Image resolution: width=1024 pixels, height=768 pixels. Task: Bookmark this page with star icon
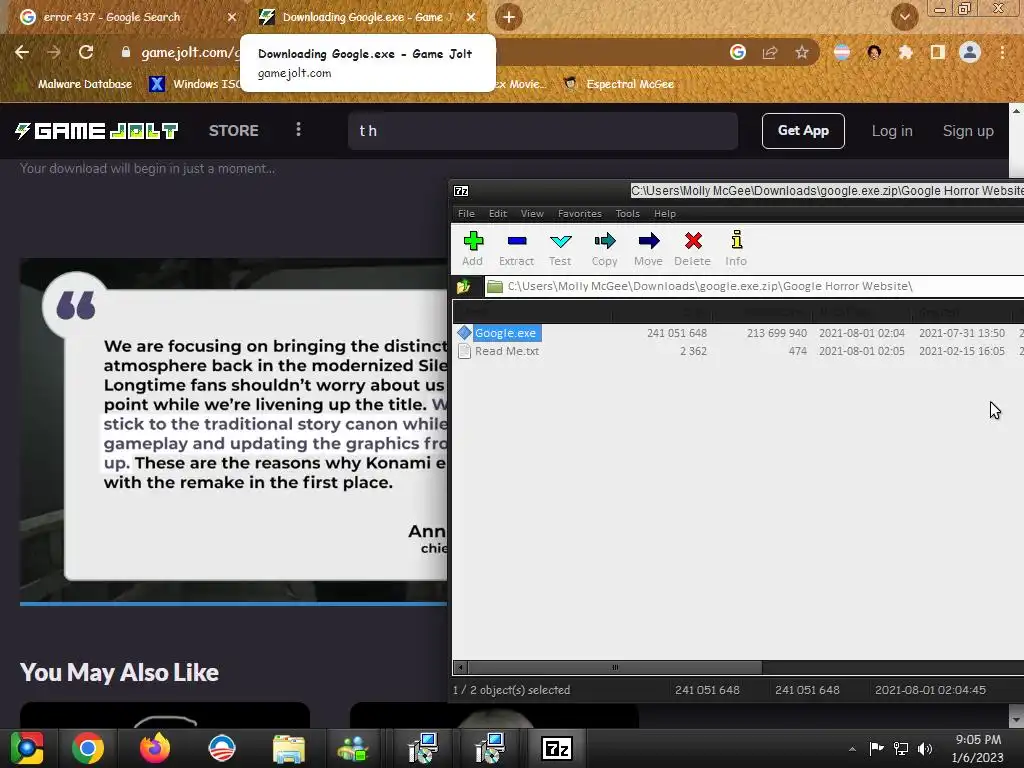coord(802,52)
